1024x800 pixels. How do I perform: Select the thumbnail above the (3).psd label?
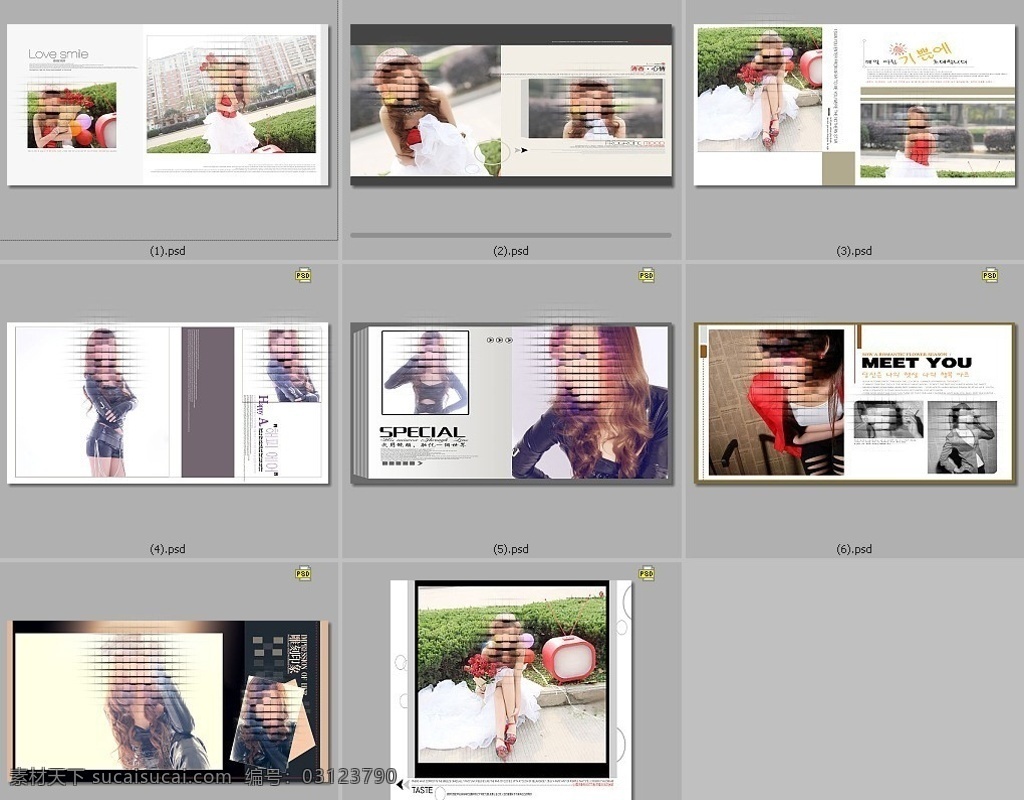point(854,104)
